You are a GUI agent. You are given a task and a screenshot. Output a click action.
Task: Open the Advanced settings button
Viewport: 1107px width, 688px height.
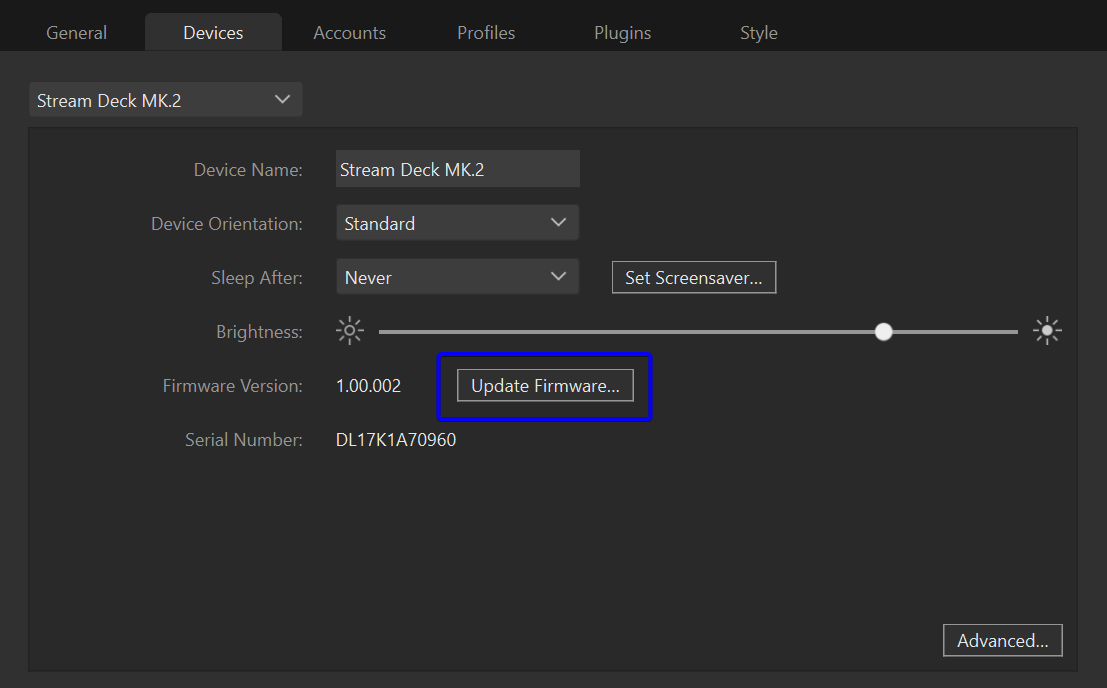pyautogui.click(x=1003, y=640)
